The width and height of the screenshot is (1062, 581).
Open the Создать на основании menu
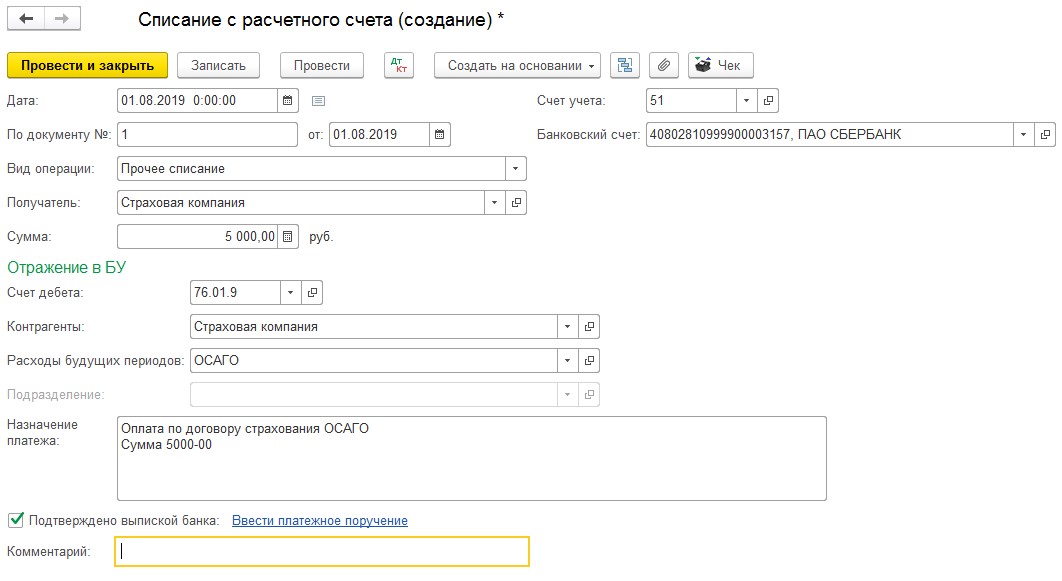tap(516, 65)
